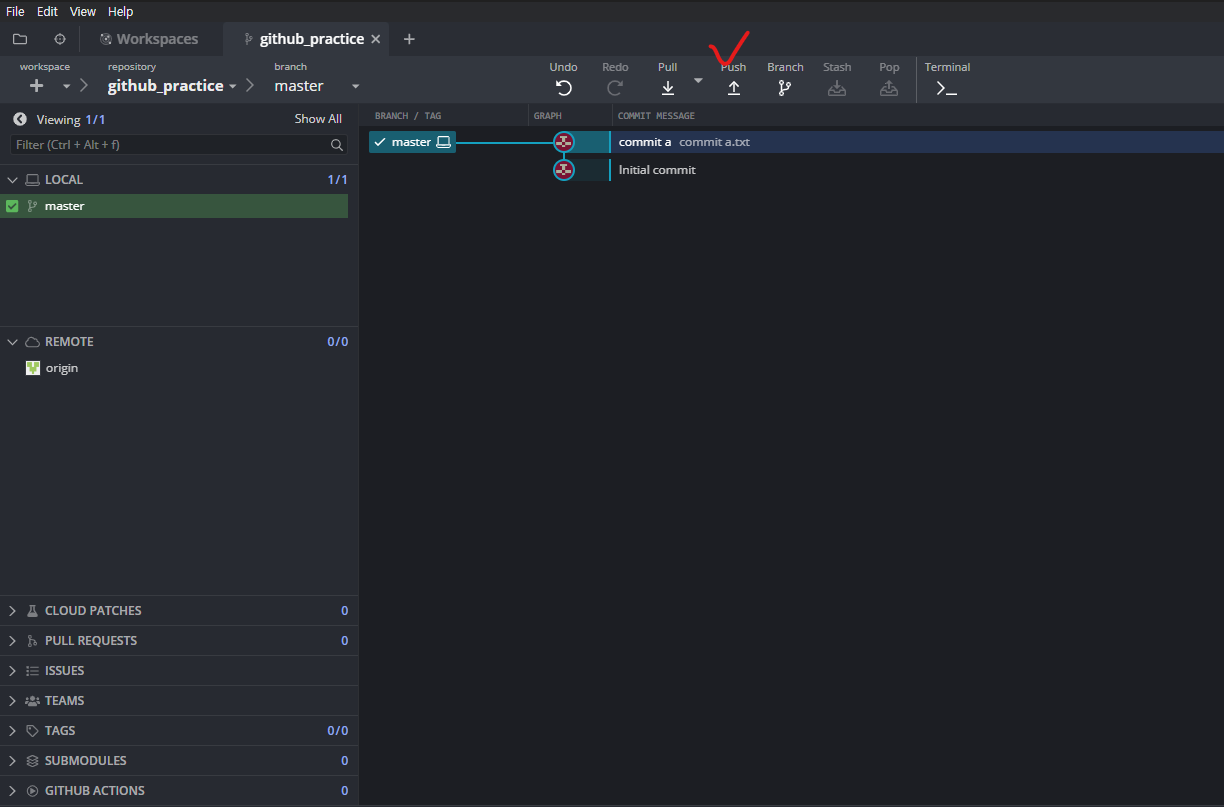Click the Issues list icon

pos(32,671)
